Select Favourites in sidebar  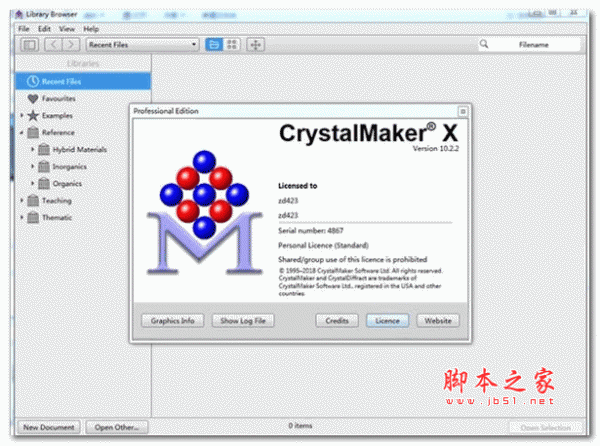pyautogui.click(x=59, y=98)
